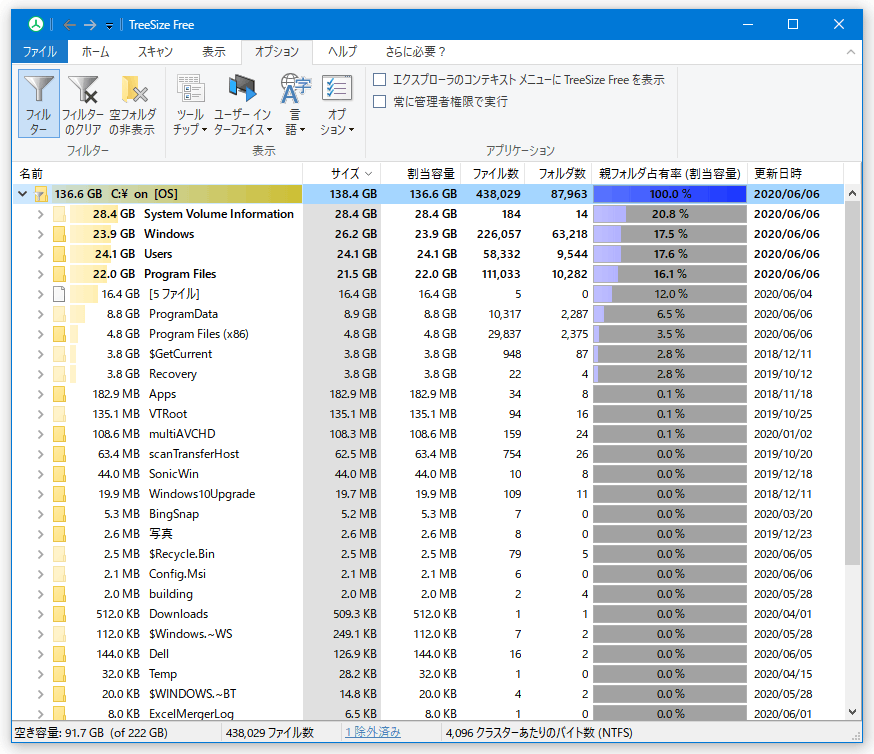Expand the Program Files folder node
Image resolution: width=874 pixels, height=754 pixels.
coord(40,274)
